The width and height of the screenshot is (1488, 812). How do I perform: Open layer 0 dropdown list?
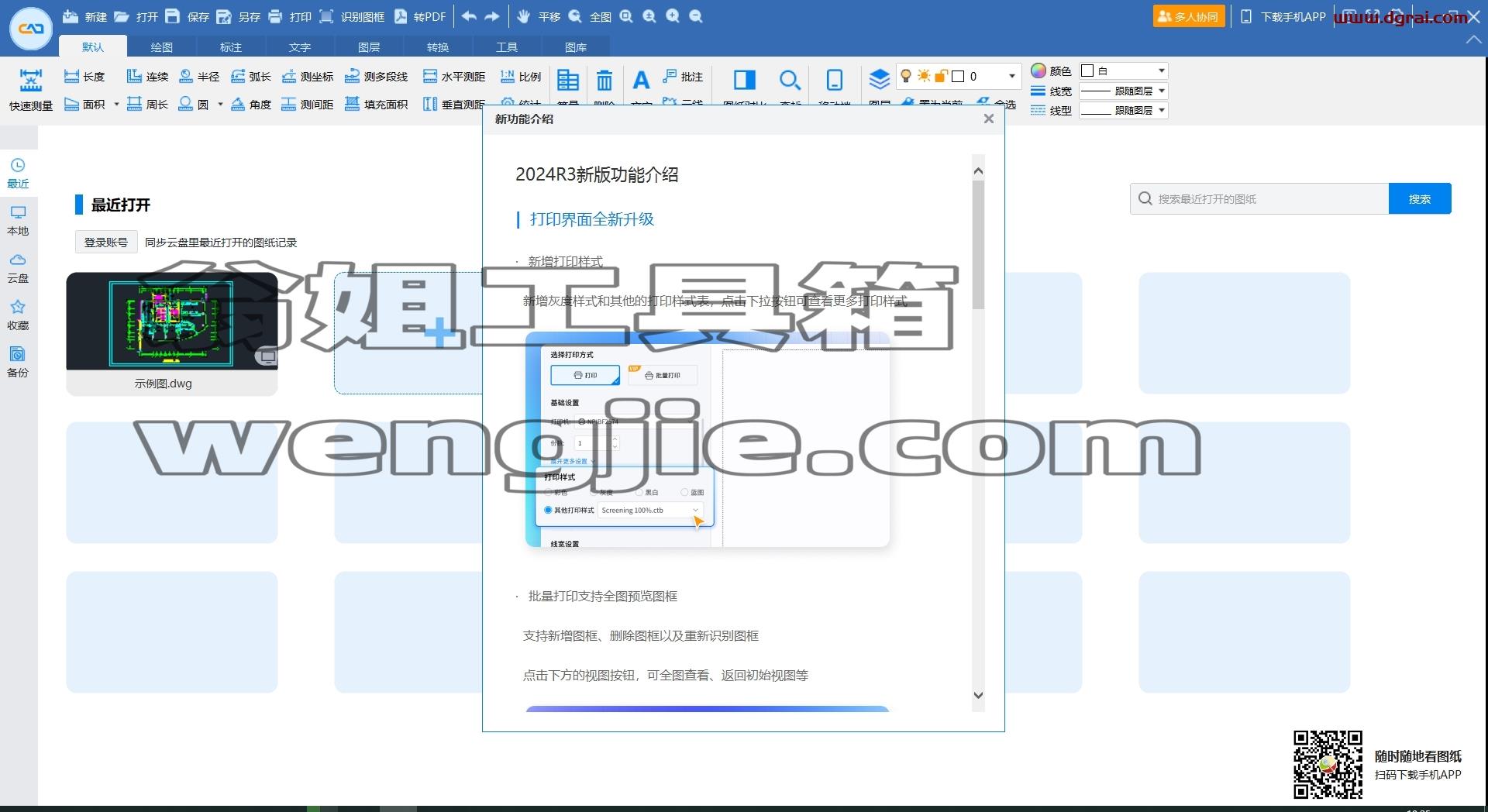pyautogui.click(x=1012, y=76)
